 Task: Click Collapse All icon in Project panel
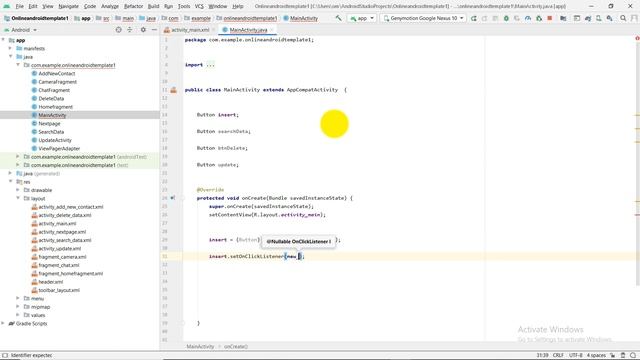coord(129,30)
